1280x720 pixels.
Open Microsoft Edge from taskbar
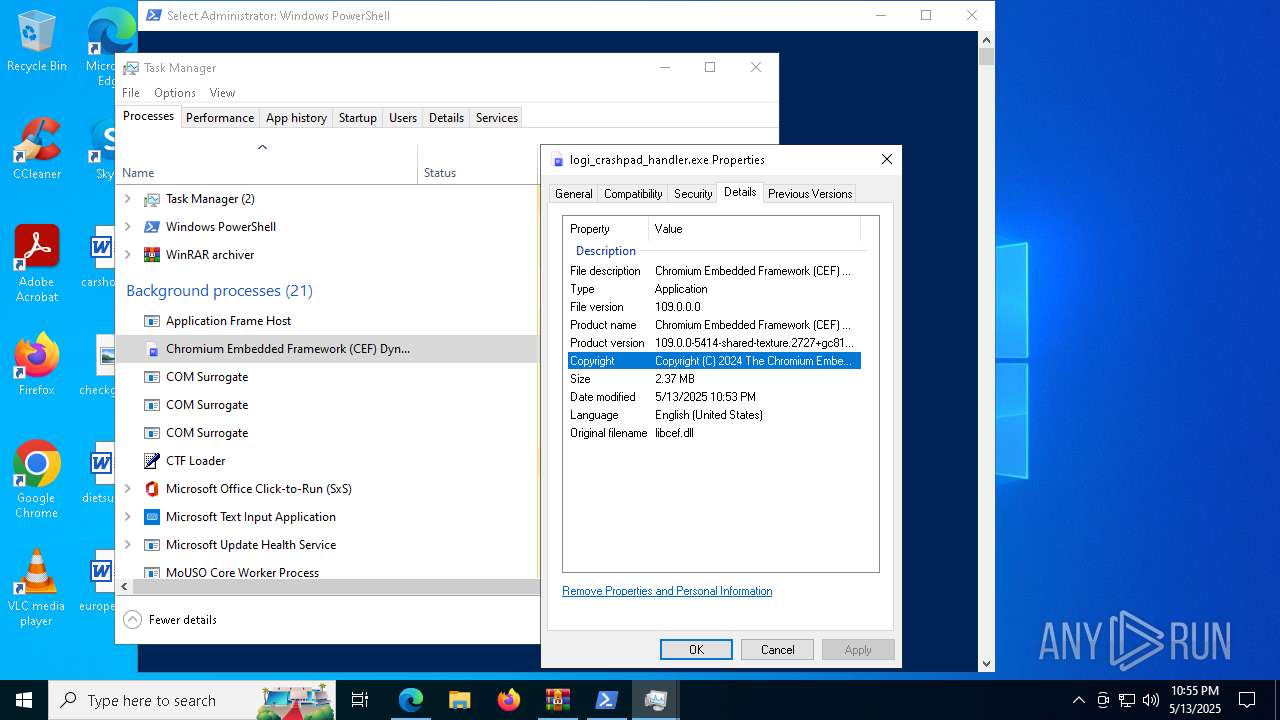411,700
